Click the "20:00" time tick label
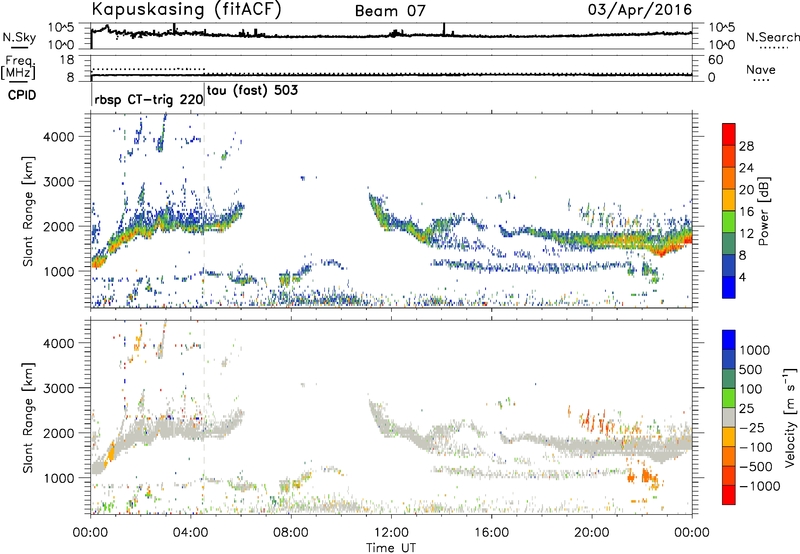This screenshot has height=554, width=800. click(x=592, y=533)
